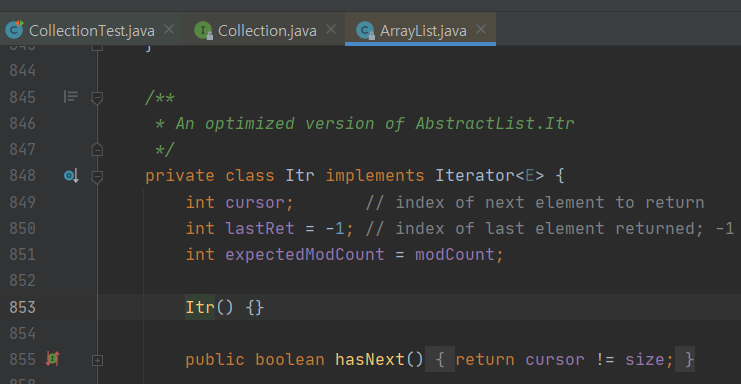Click line number 853 in the gutter
The image size is (741, 384).
22,307
